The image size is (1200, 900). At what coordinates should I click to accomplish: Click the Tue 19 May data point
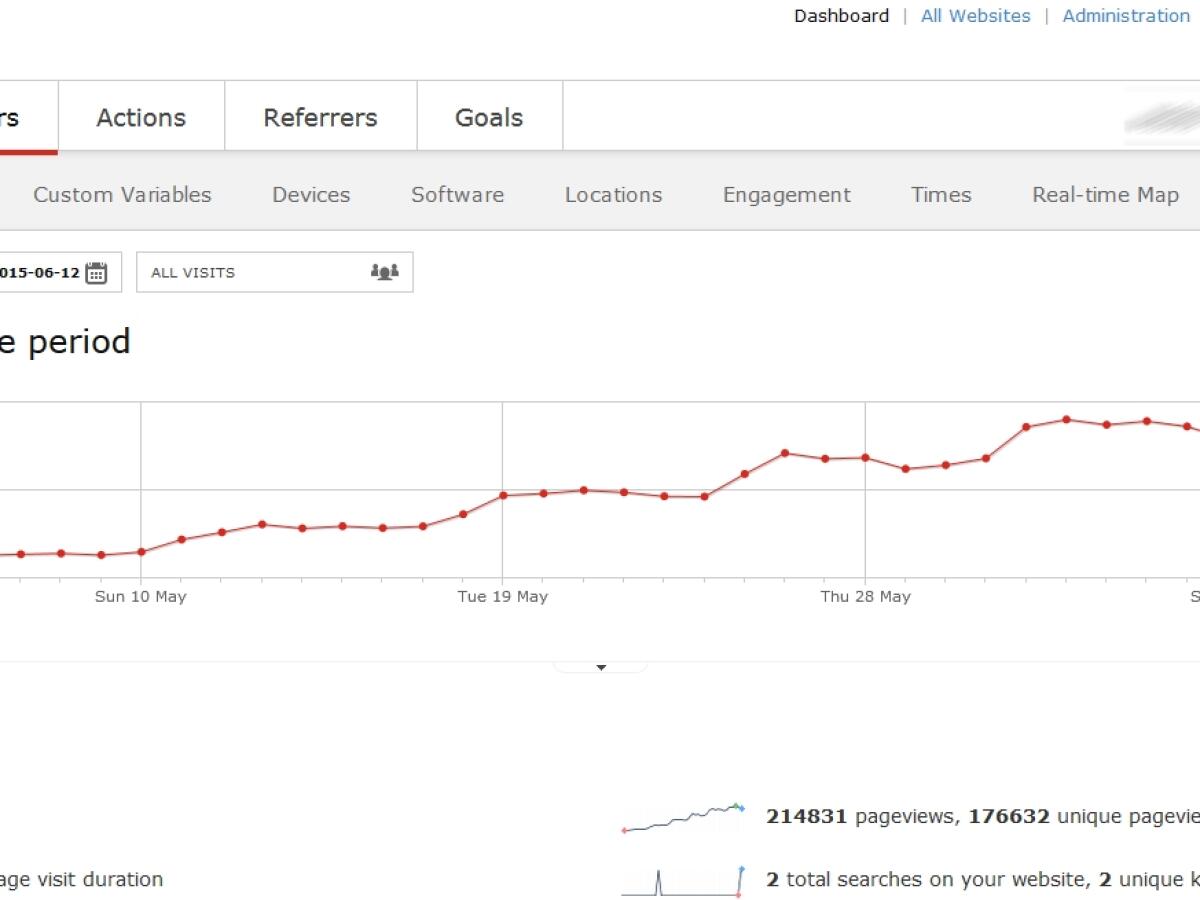click(503, 495)
